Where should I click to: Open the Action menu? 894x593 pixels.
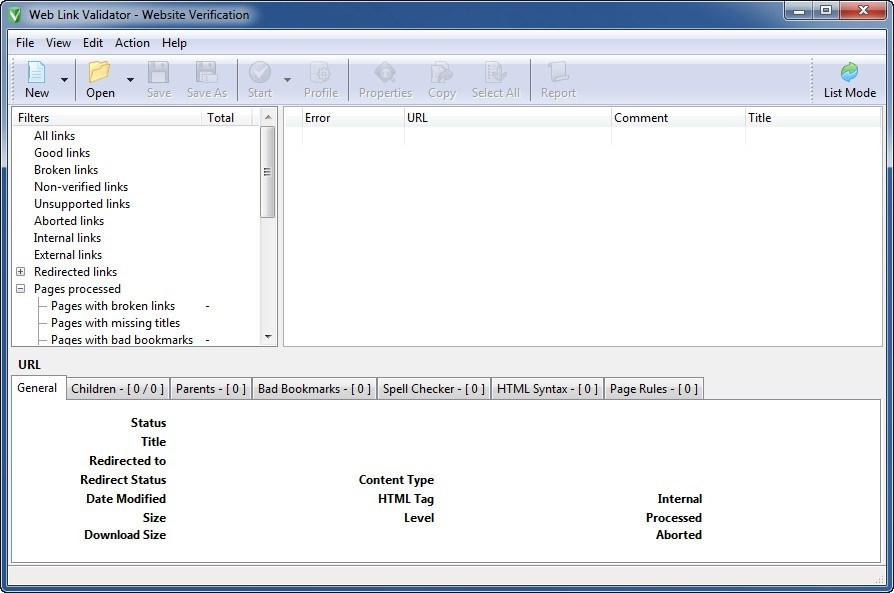point(132,43)
